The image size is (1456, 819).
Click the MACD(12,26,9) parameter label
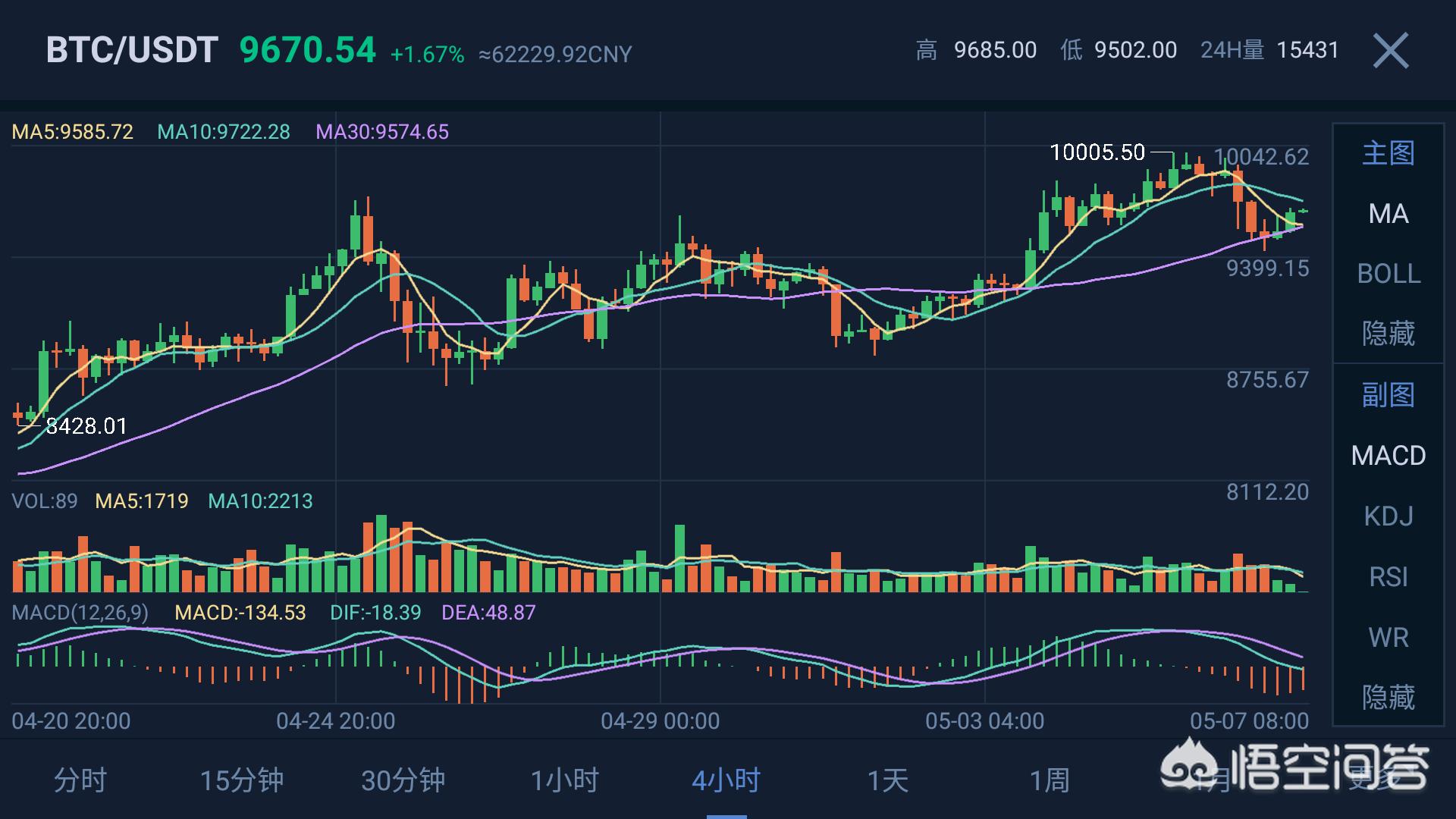pyautogui.click(x=80, y=613)
